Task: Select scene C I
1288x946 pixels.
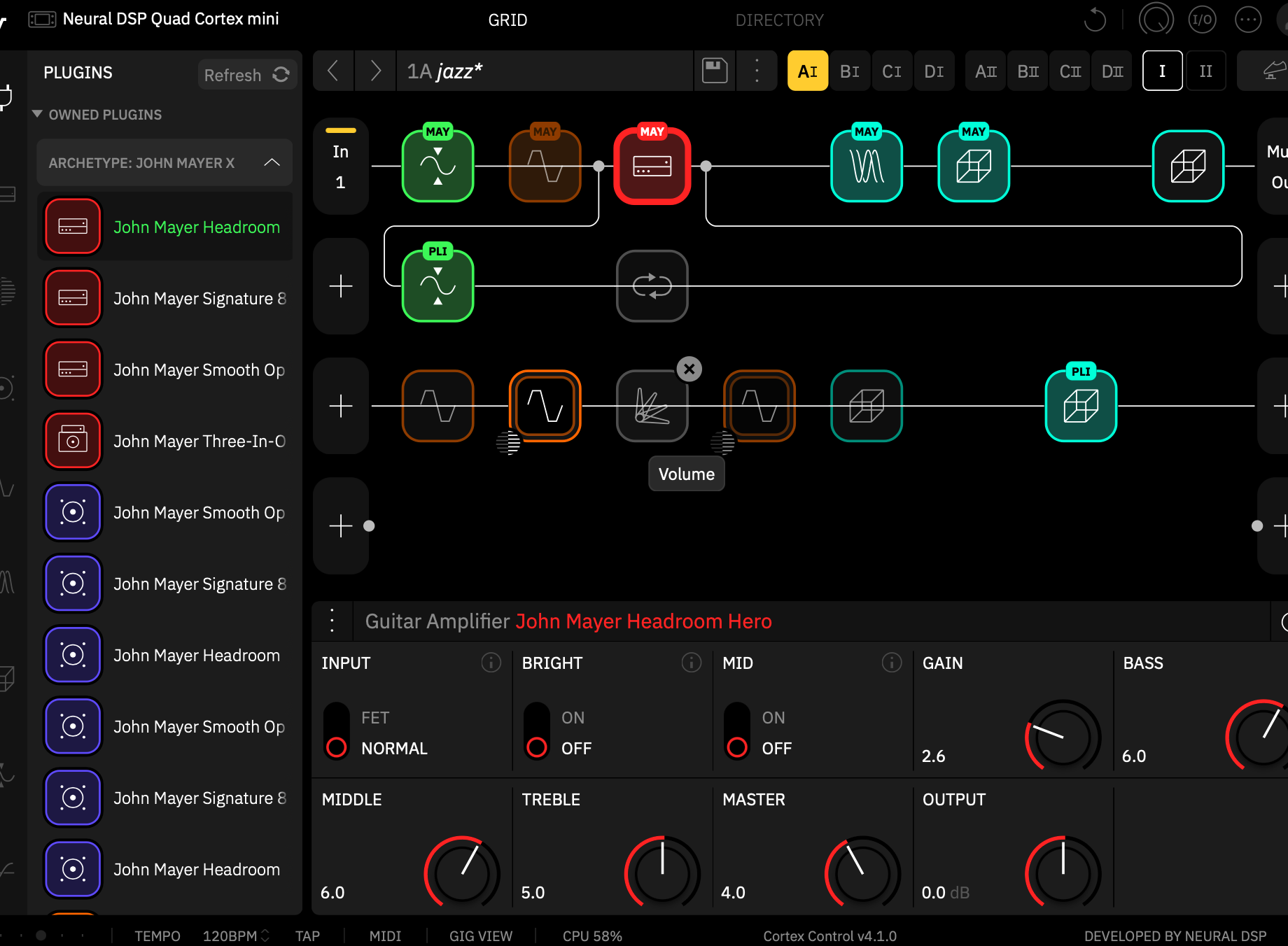Action: tap(892, 71)
